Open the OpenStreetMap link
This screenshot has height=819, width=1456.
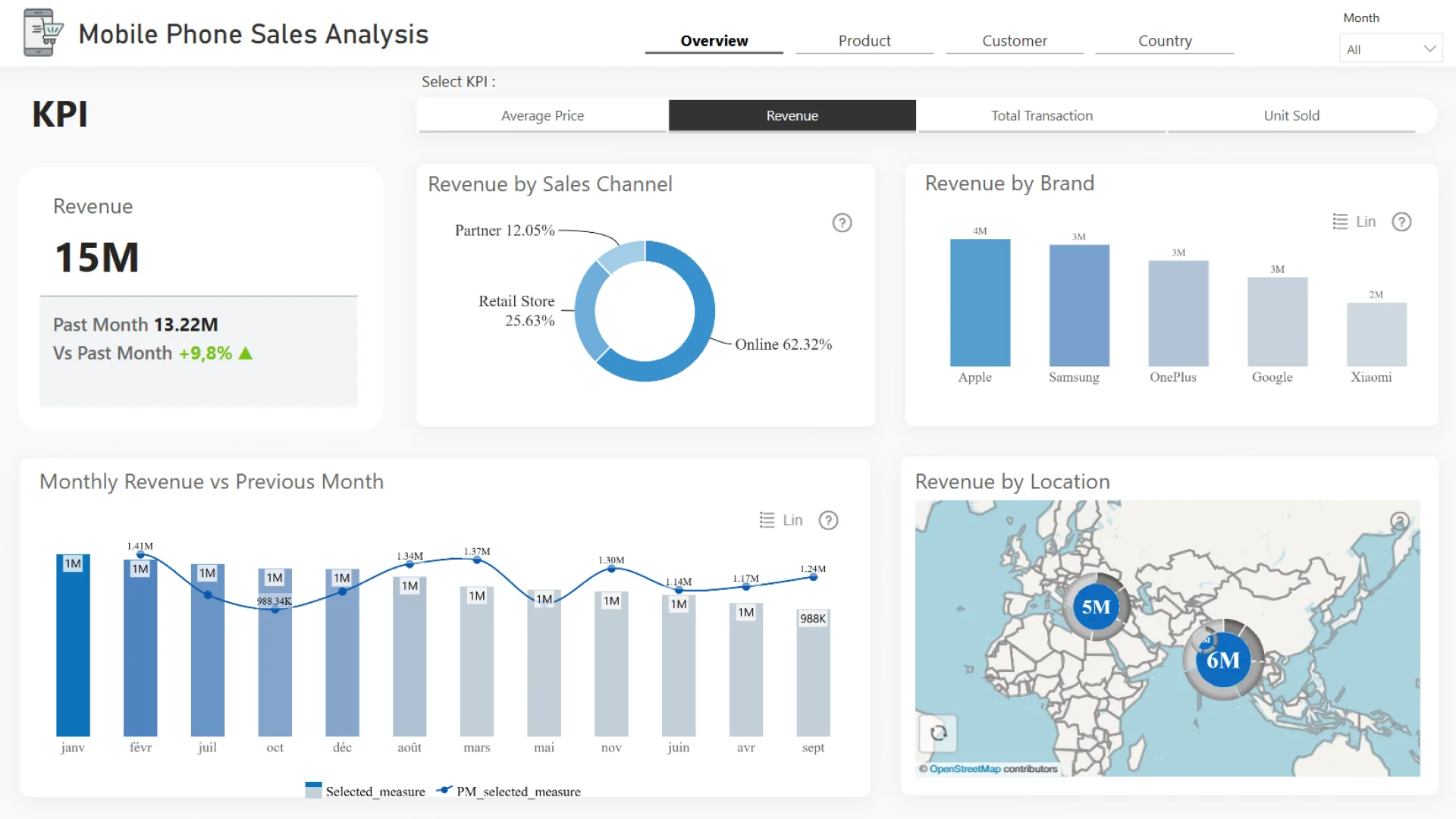pos(965,769)
